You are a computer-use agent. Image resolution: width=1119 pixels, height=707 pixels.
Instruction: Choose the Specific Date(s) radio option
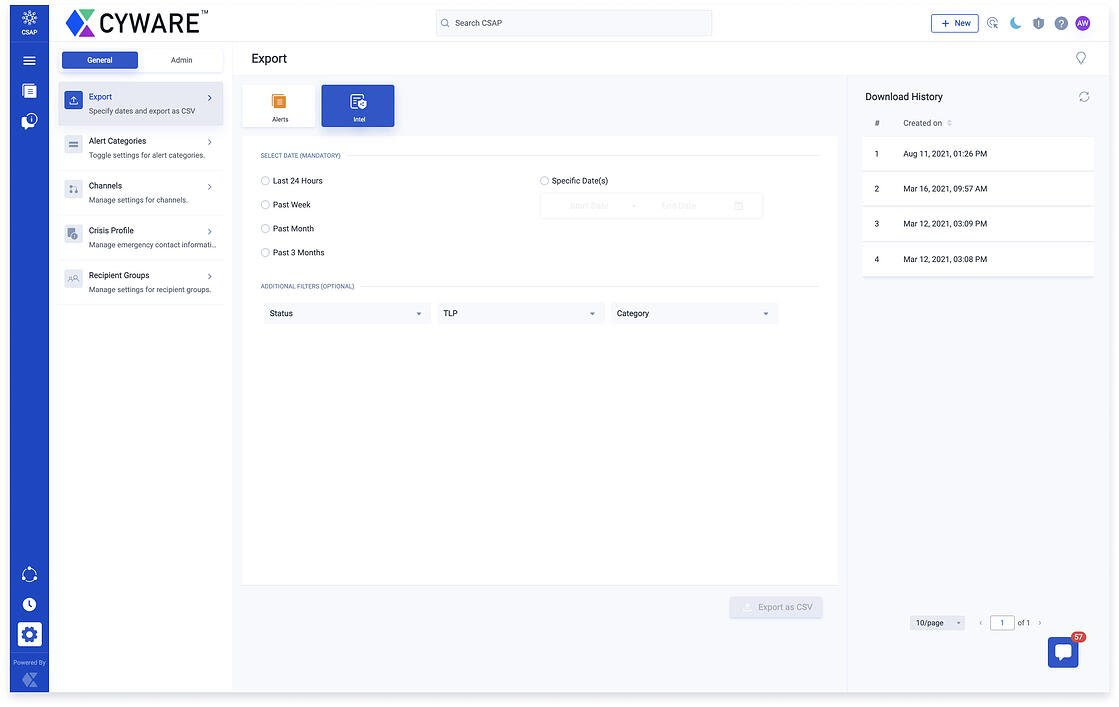click(545, 181)
